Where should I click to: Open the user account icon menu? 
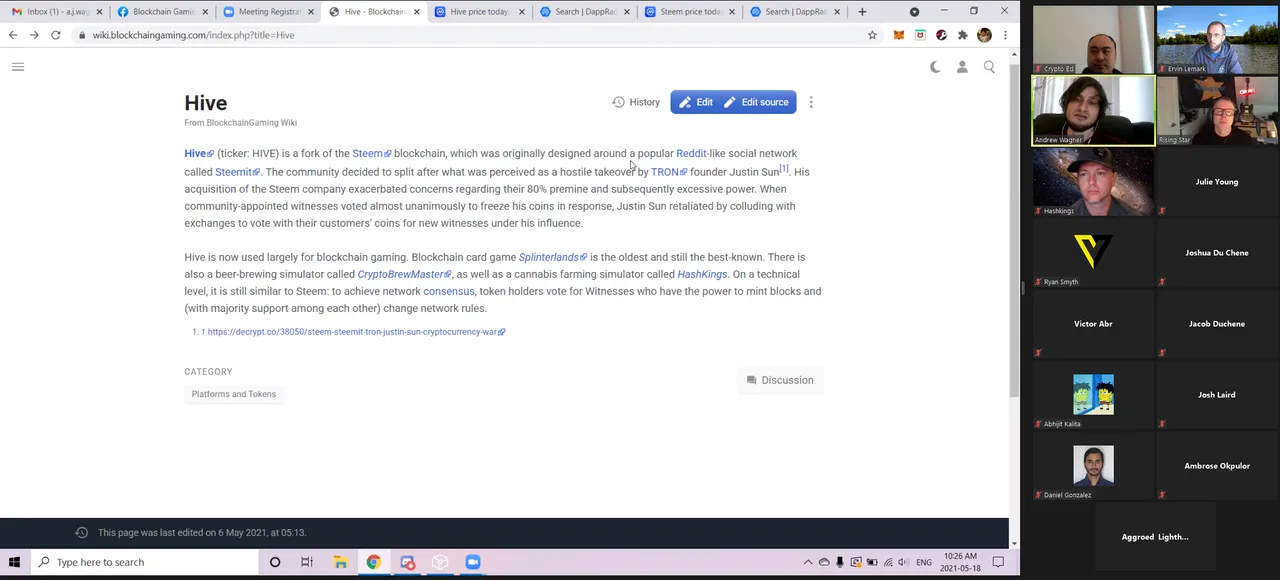coord(962,67)
